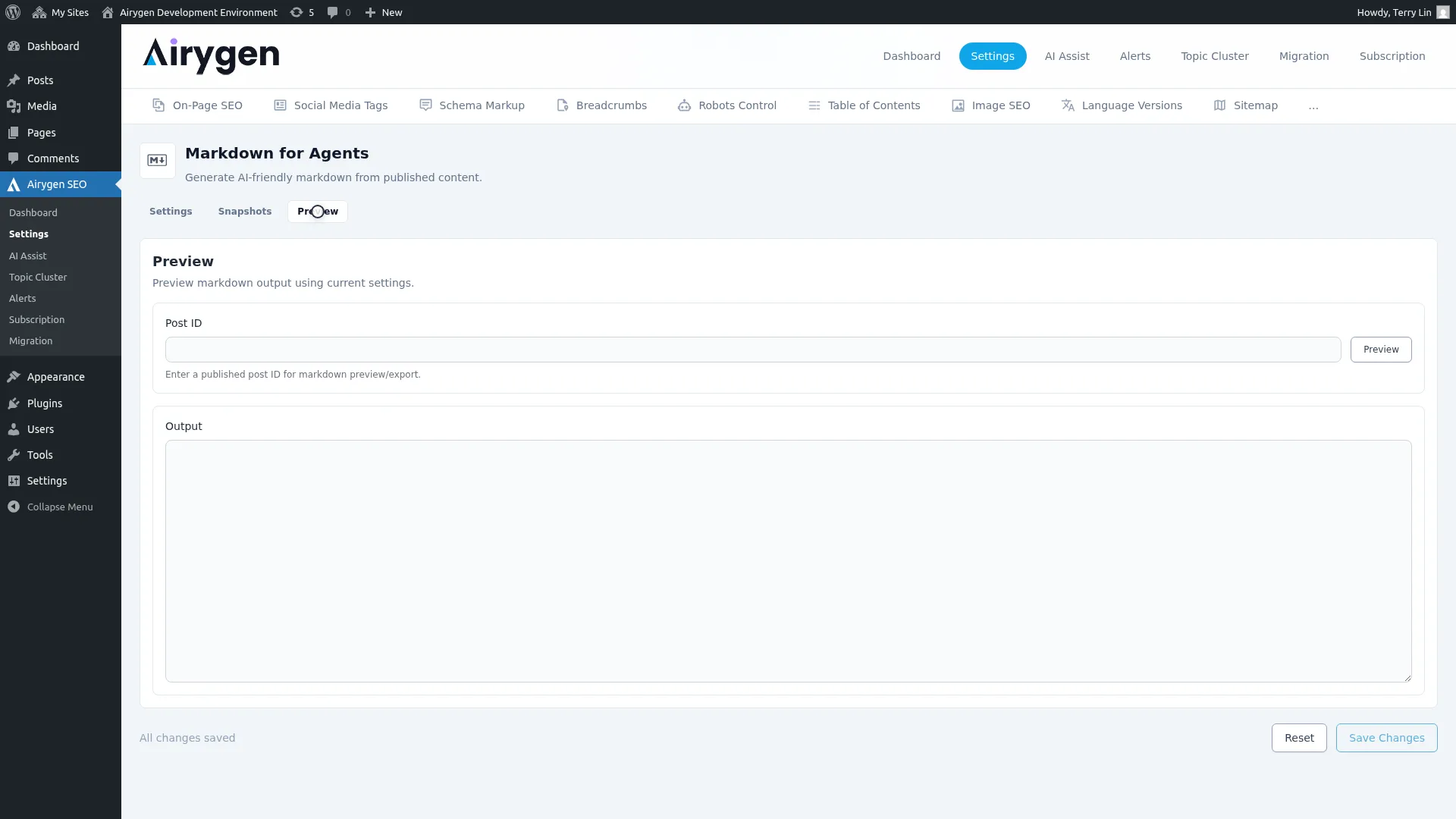The image size is (1456, 819).
Task: Click the Output textarea resize handle
Action: coord(1407,678)
